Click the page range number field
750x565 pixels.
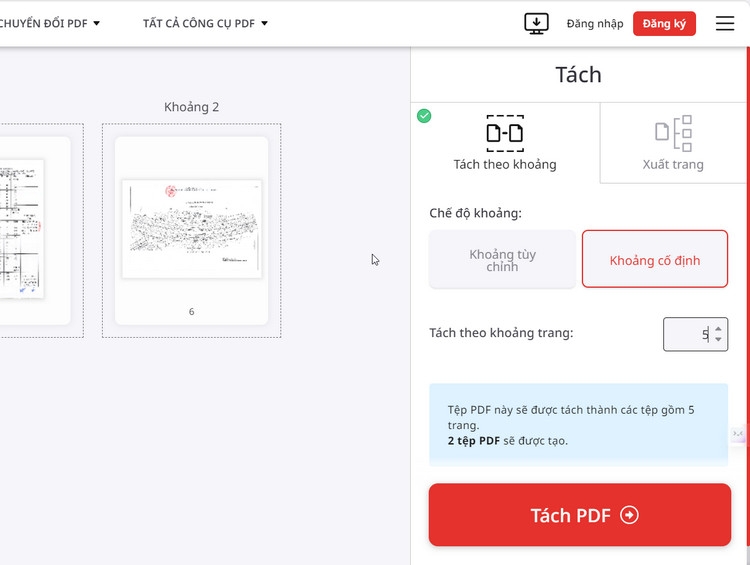point(695,334)
